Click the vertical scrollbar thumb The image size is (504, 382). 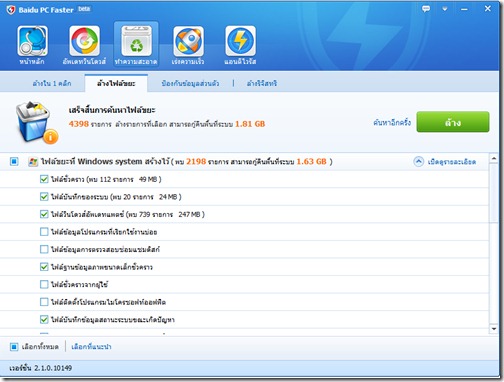(494, 193)
